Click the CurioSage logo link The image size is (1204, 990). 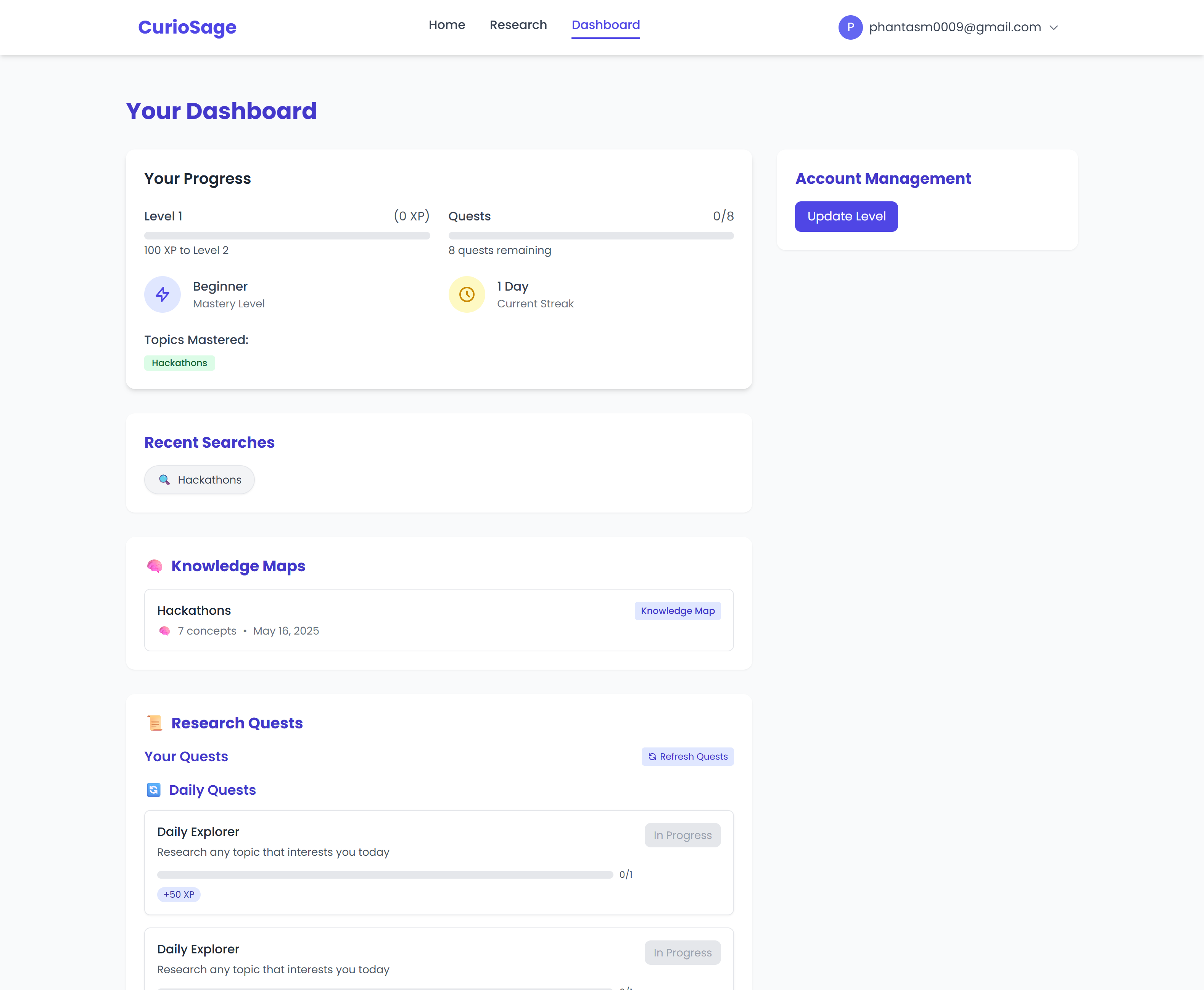[x=187, y=27]
